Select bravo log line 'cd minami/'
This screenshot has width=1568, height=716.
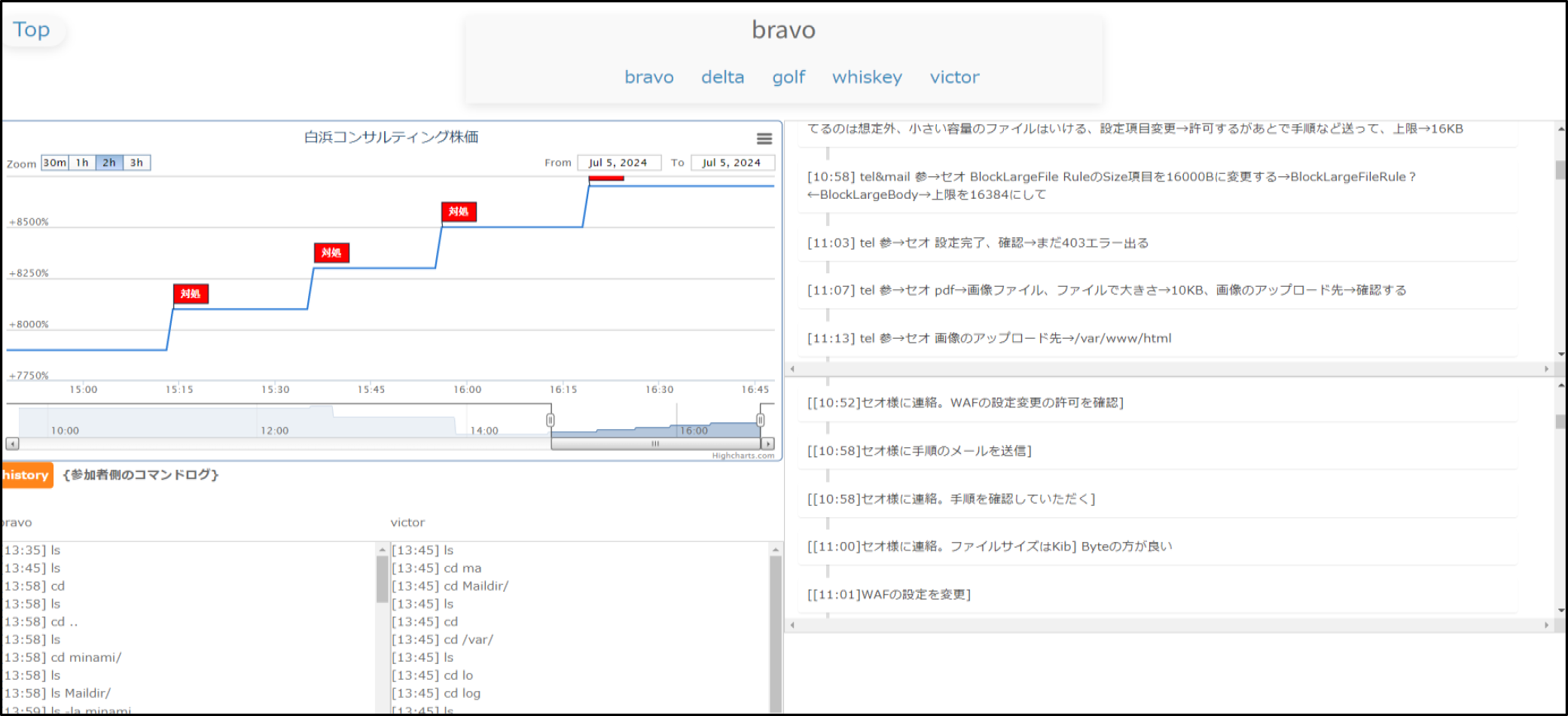pos(62,657)
